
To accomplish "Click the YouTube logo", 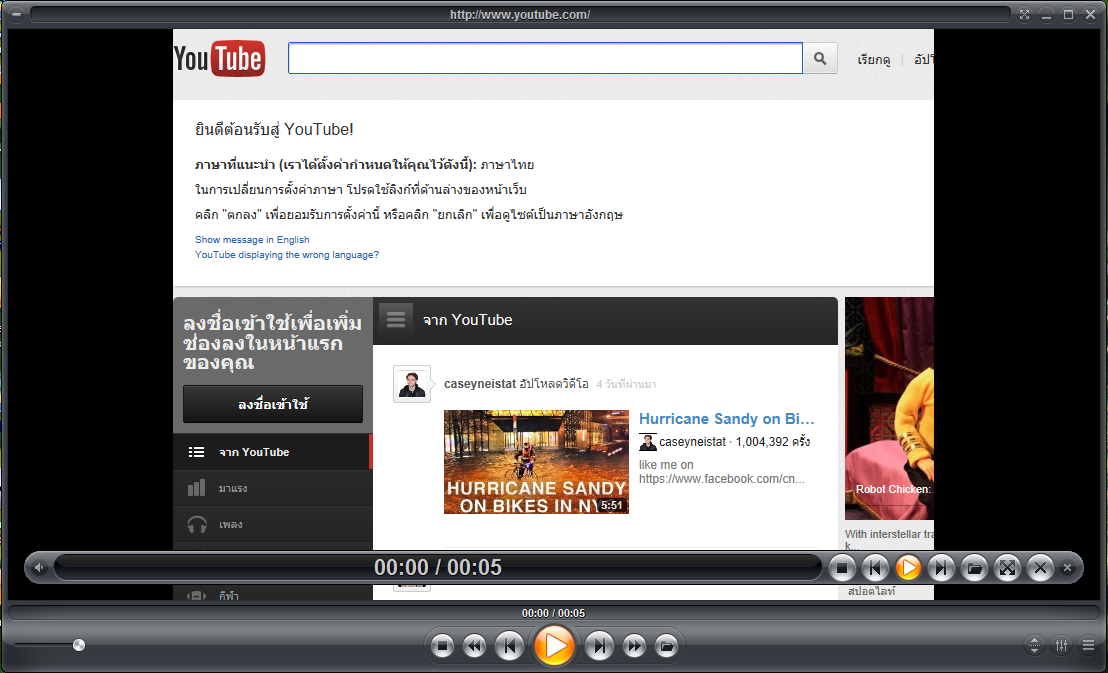I will coord(220,59).
